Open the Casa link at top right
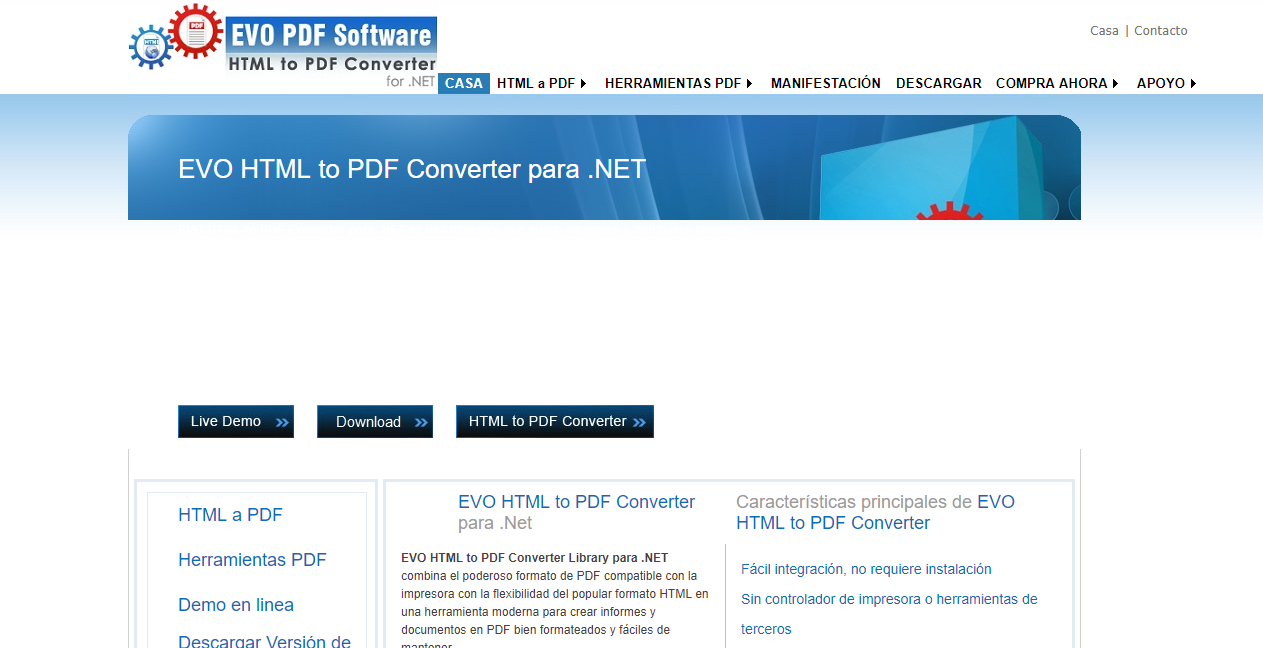The image size is (1263, 648). point(1104,31)
